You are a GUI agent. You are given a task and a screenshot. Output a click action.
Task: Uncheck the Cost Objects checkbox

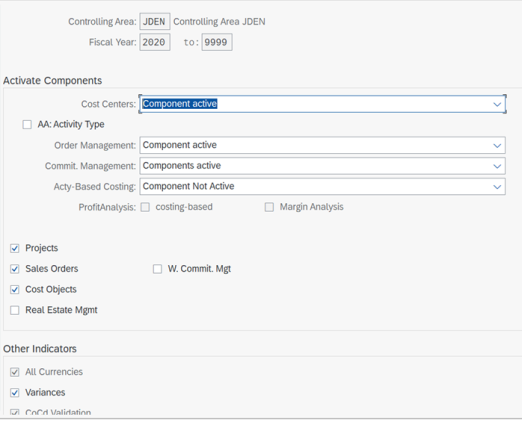pyautogui.click(x=15, y=290)
